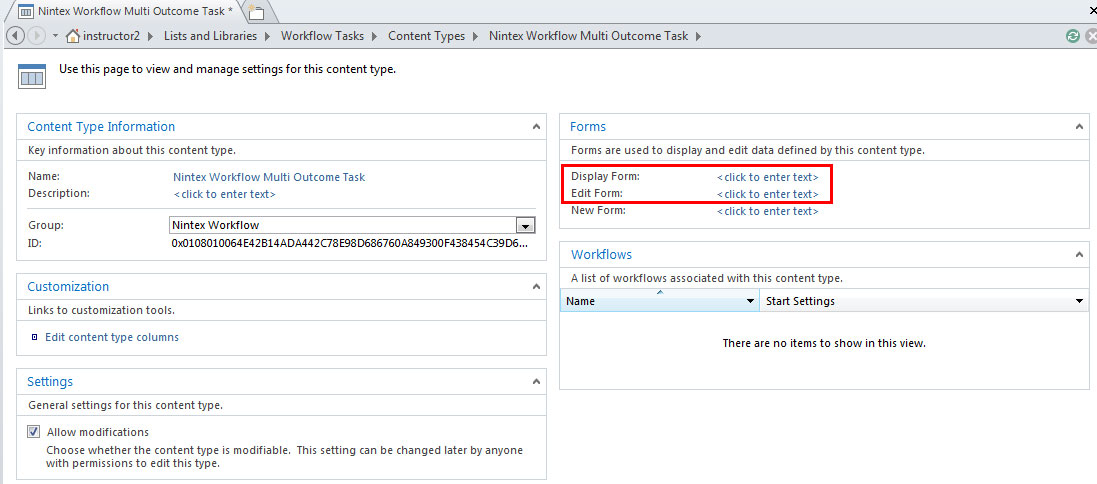Open the navigation history dropdown arrow
The width and height of the screenshot is (1097, 484).
point(55,36)
